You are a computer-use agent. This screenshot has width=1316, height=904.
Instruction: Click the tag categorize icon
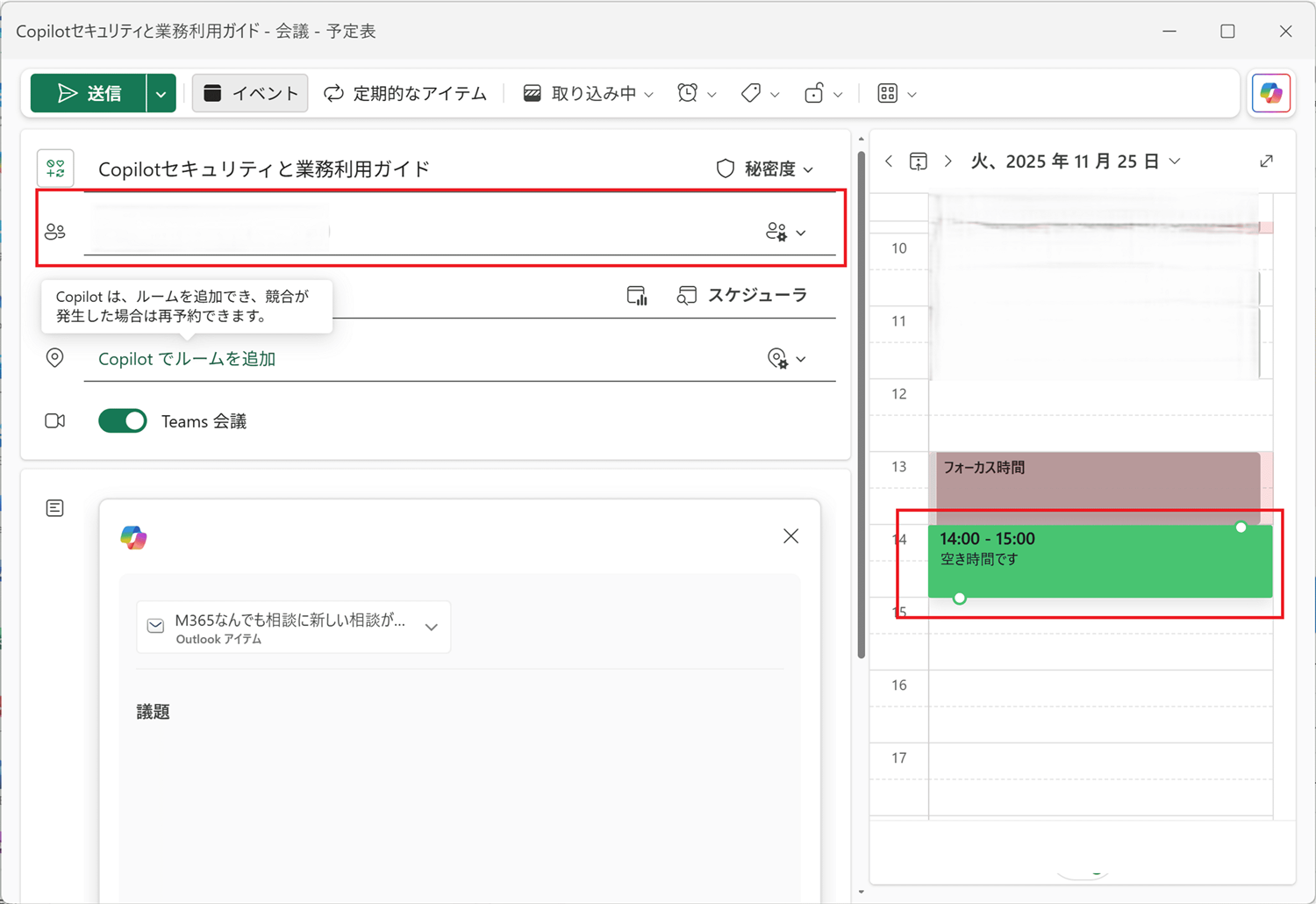click(x=751, y=93)
